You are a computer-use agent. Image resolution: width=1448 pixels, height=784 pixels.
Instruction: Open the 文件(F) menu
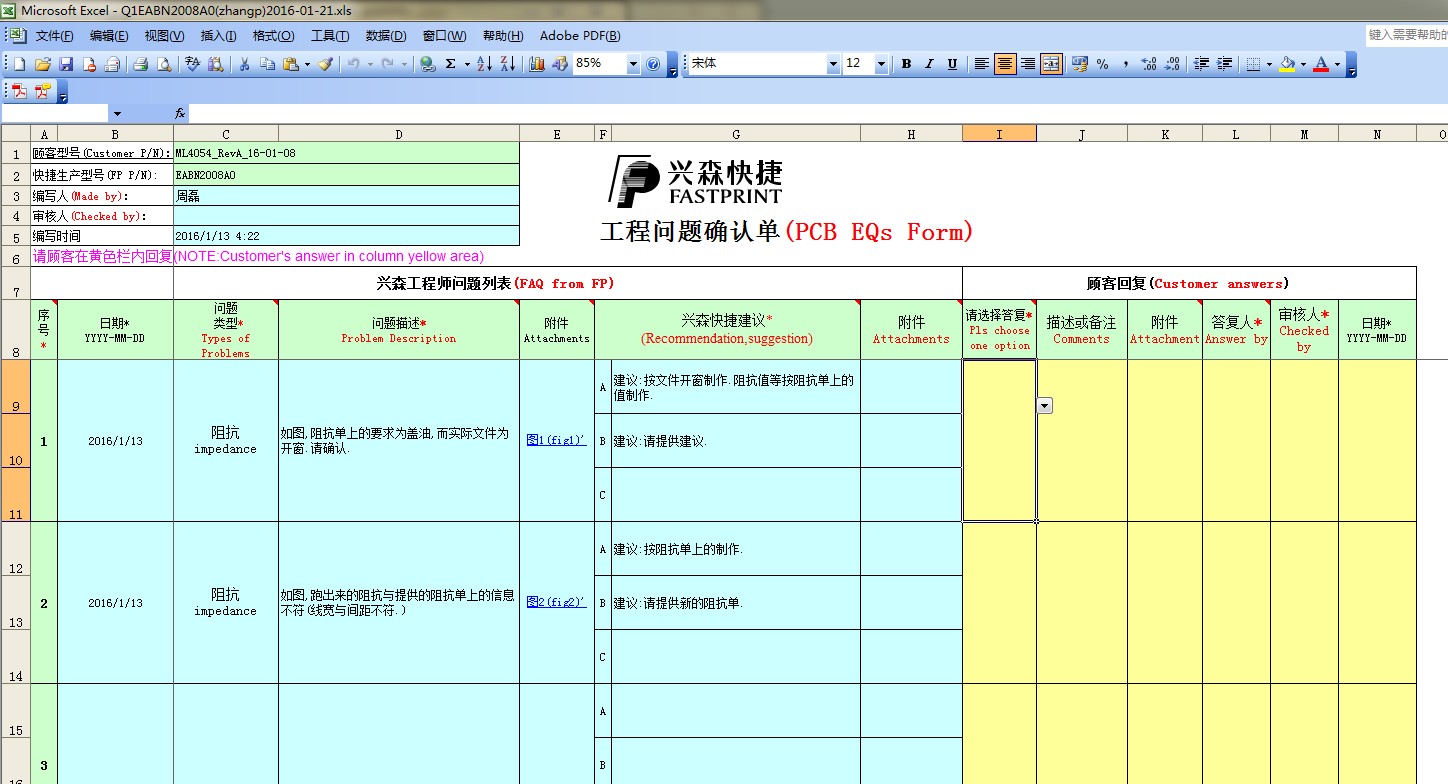coord(54,36)
